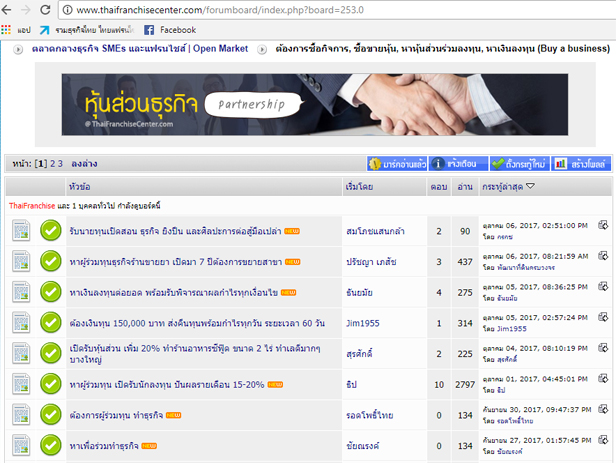Go to page 2 of the board

coord(53,164)
